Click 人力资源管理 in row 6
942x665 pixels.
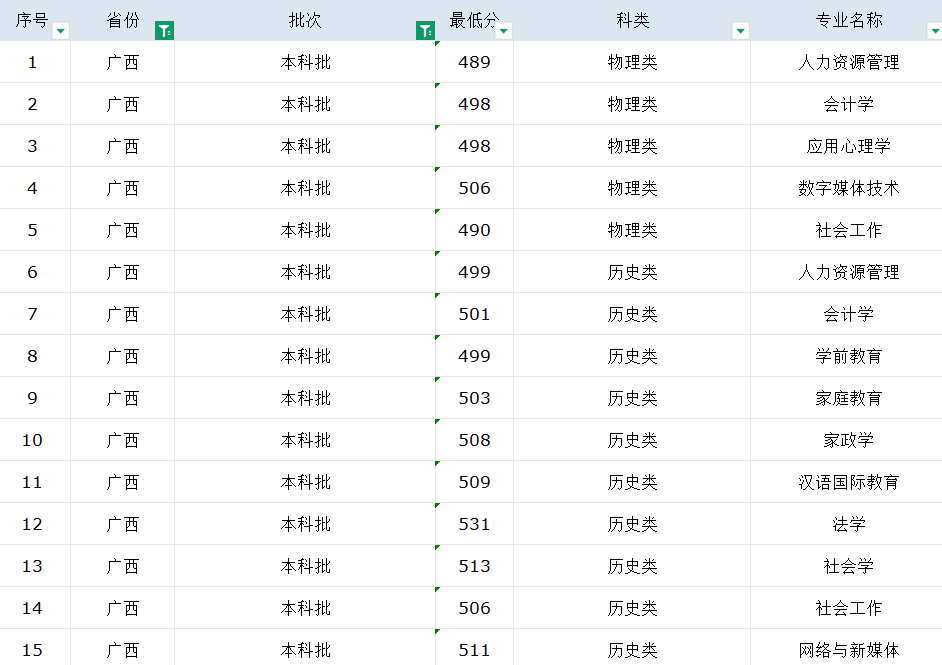click(x=848, y=272)
